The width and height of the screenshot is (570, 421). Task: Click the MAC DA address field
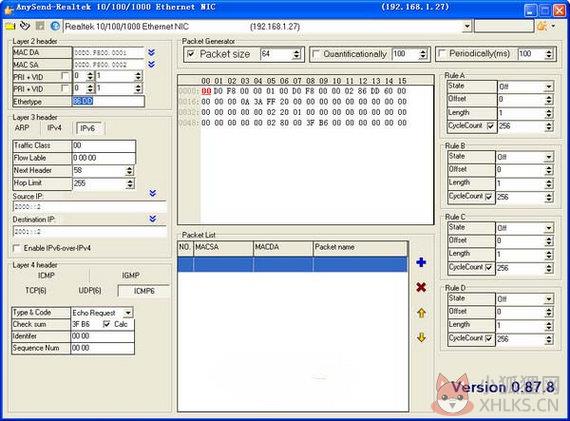coord(108,53)
